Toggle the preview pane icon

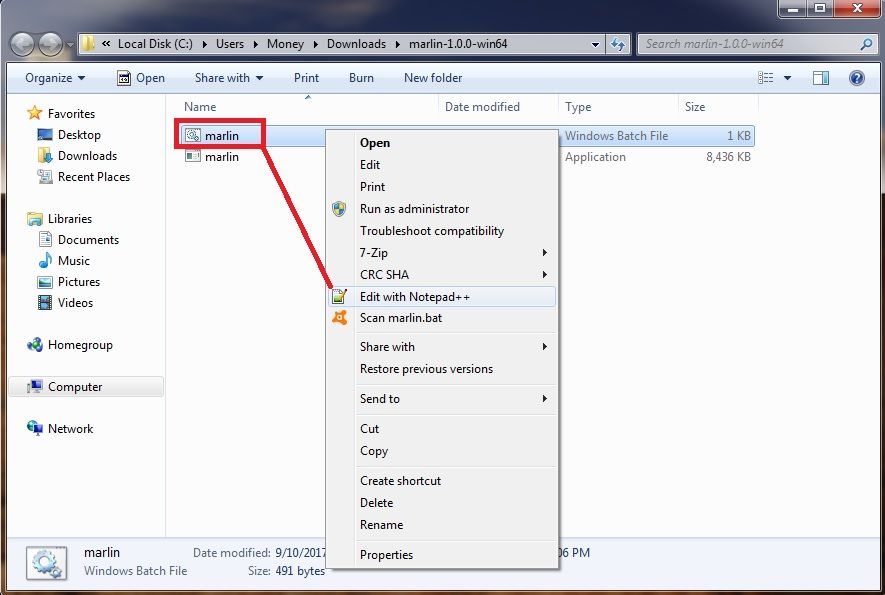tap(821, 78)
